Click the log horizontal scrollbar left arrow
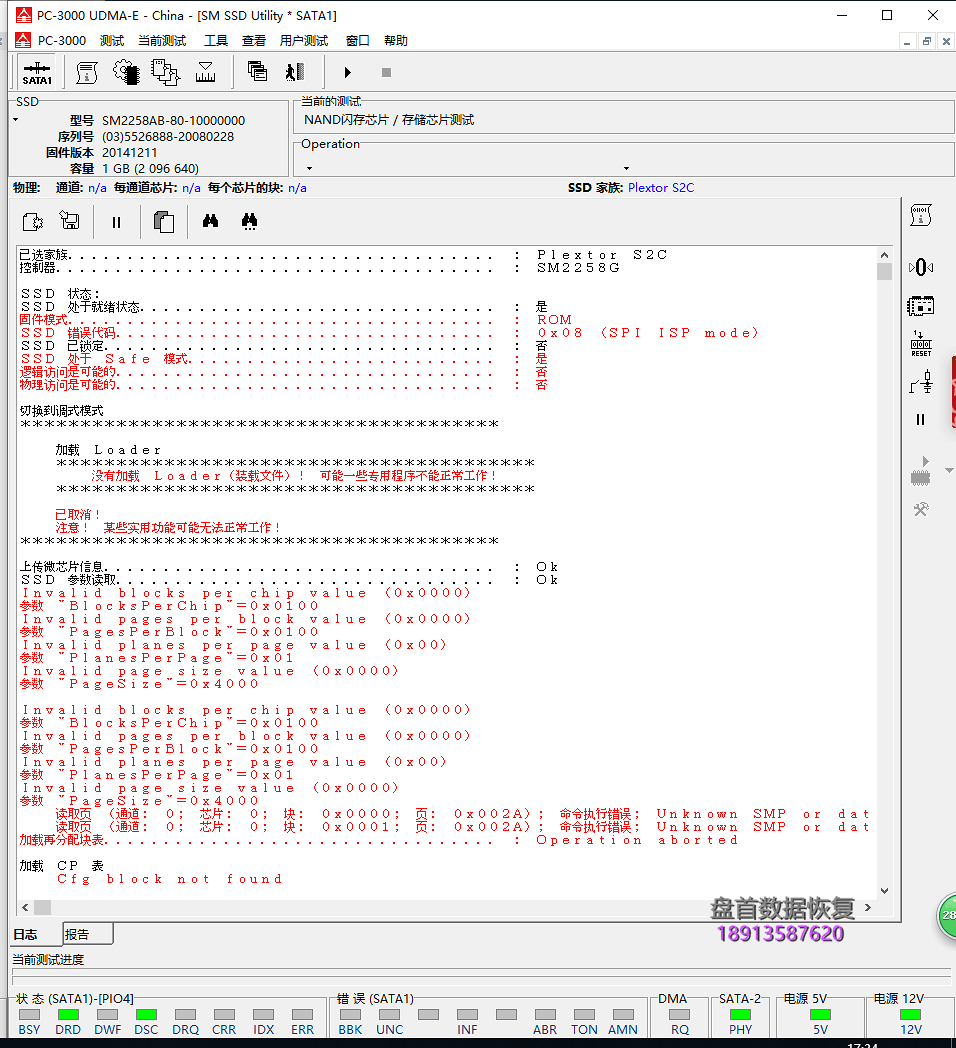956x1048 pixels. (25, 907)
